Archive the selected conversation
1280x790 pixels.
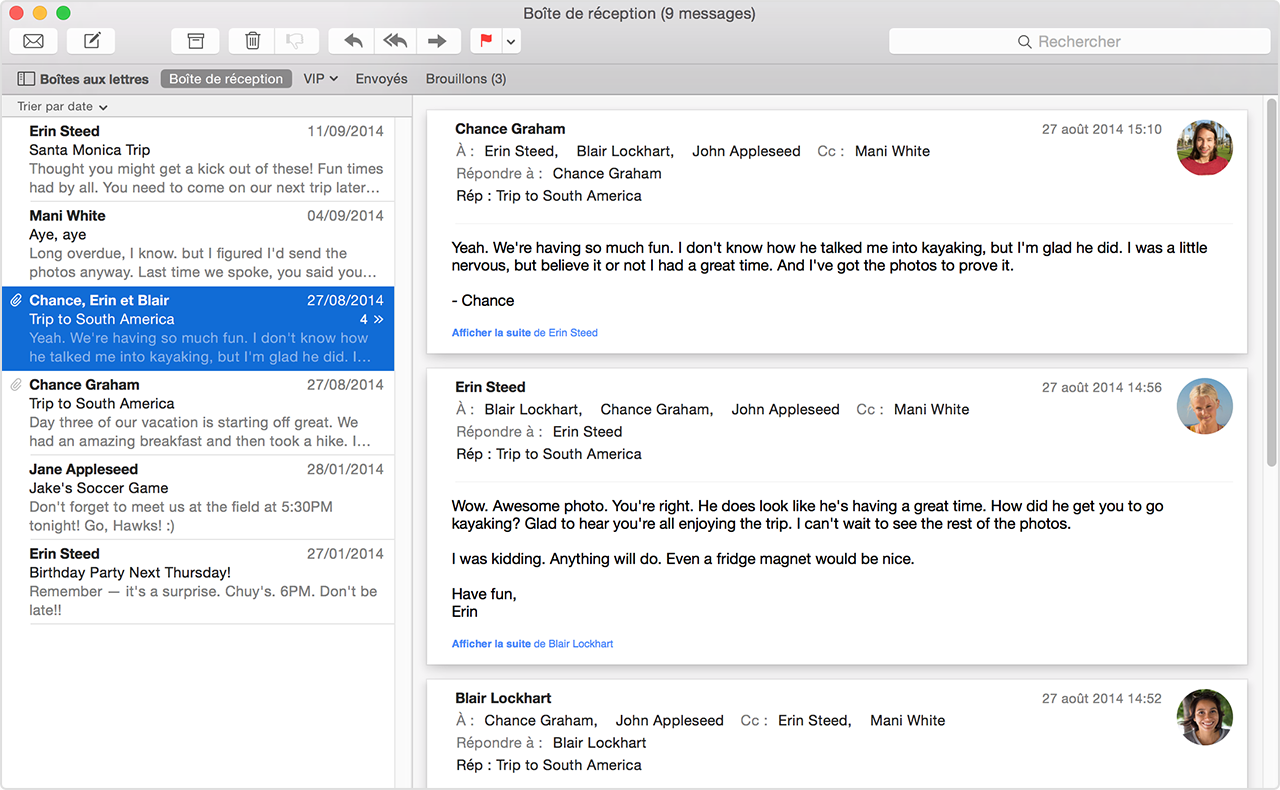tap(195, 41)
